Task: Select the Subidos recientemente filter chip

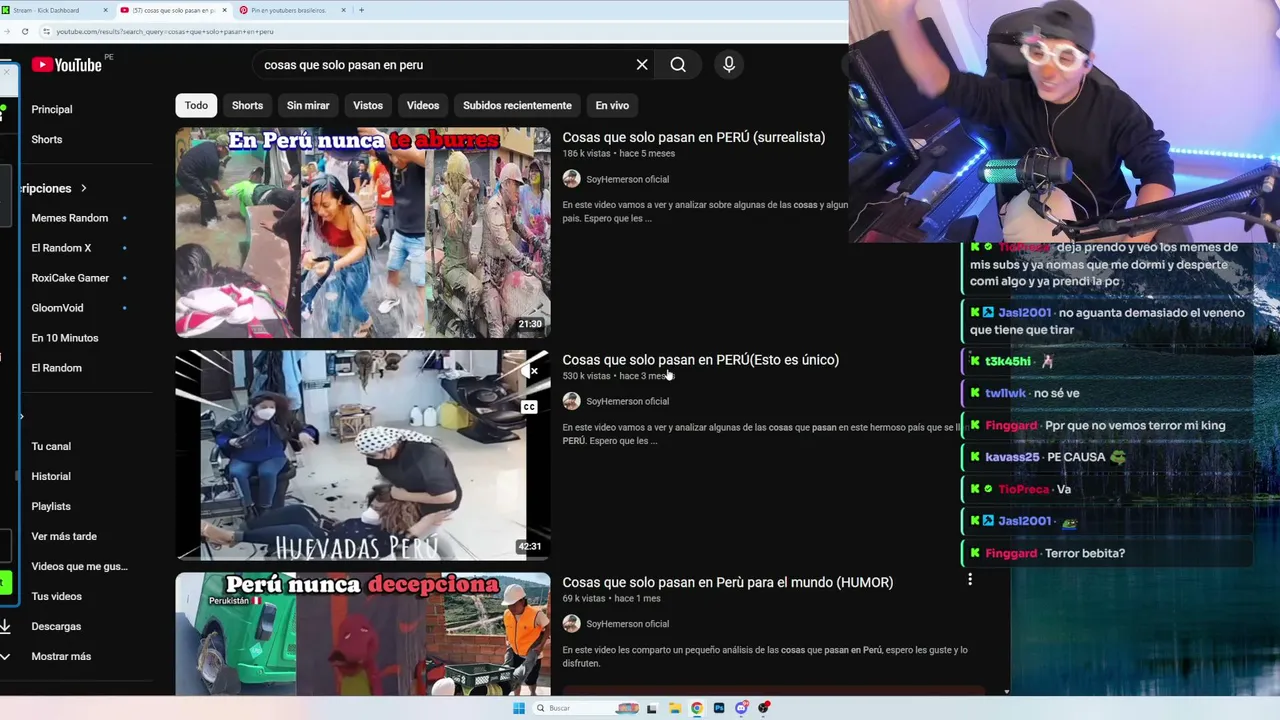Action: [517, 105]
